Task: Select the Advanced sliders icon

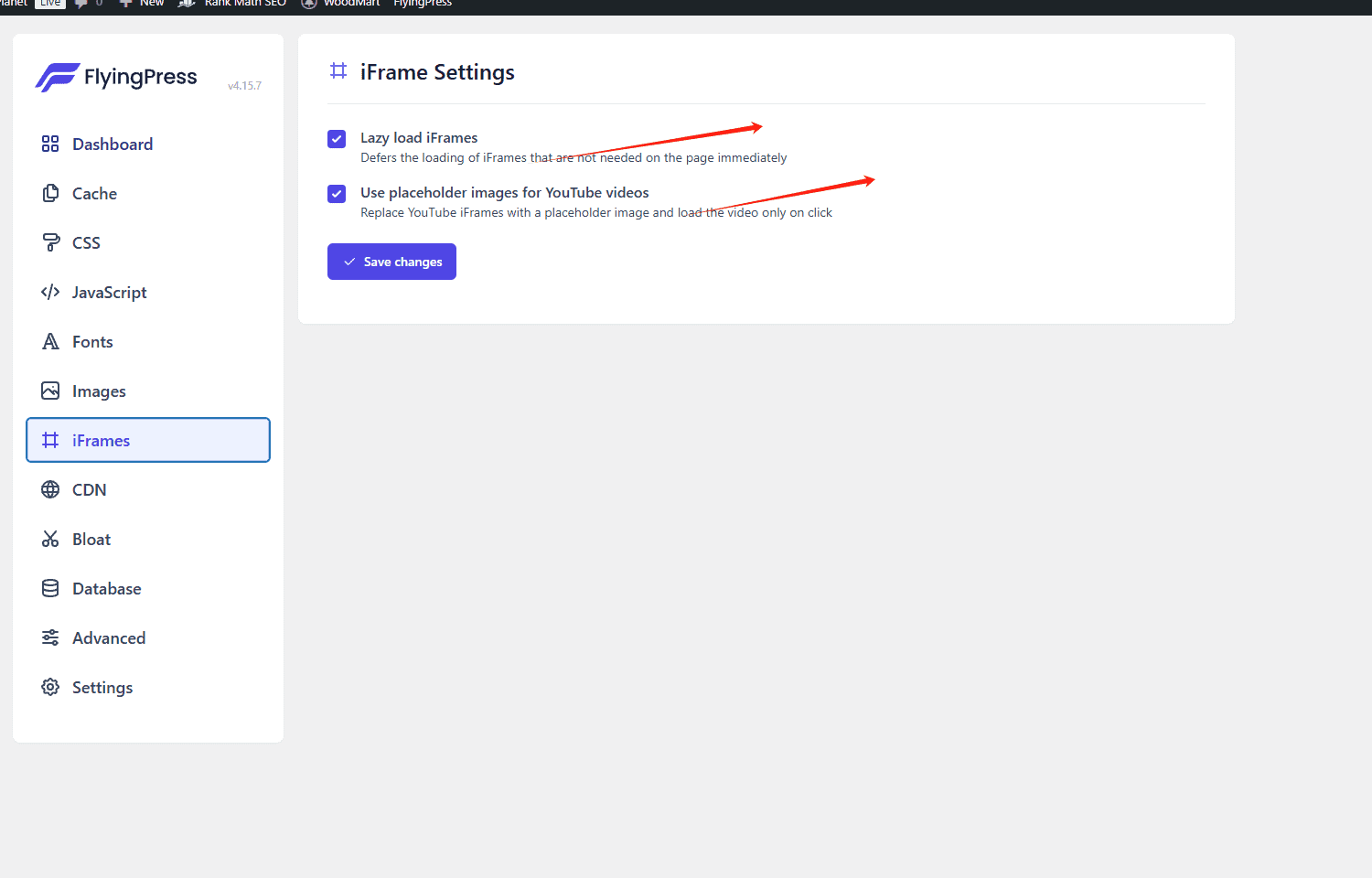Action: point(50,637)
